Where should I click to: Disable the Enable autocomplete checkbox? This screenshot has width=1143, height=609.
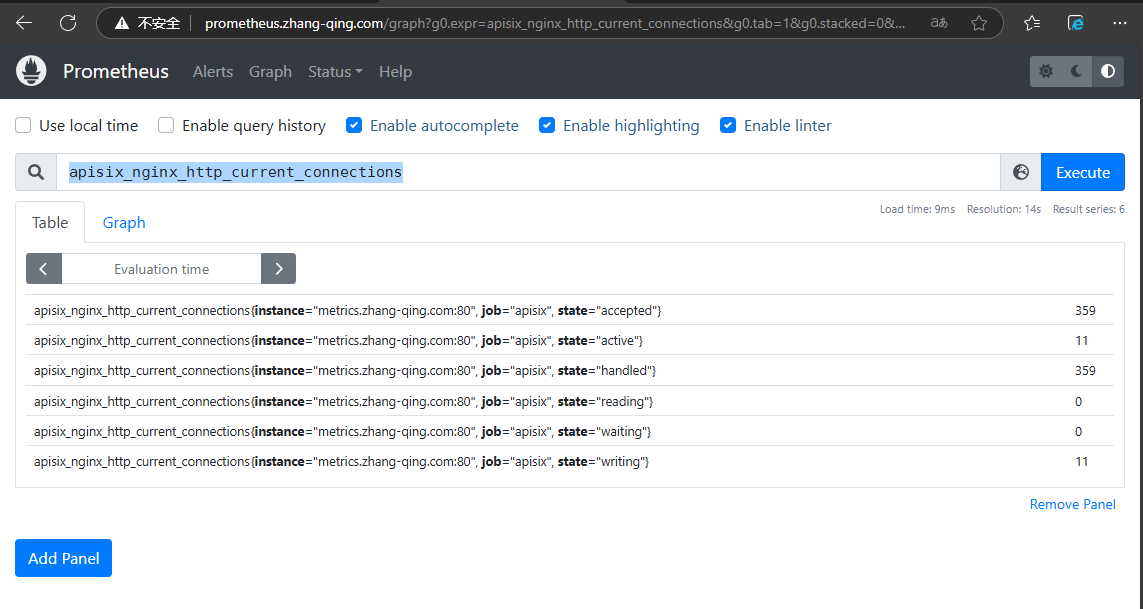tap(354, 125)
